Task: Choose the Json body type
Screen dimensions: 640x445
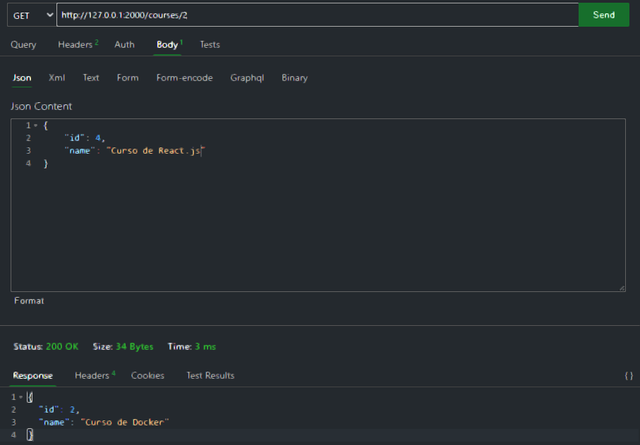Action: (22, 78)
